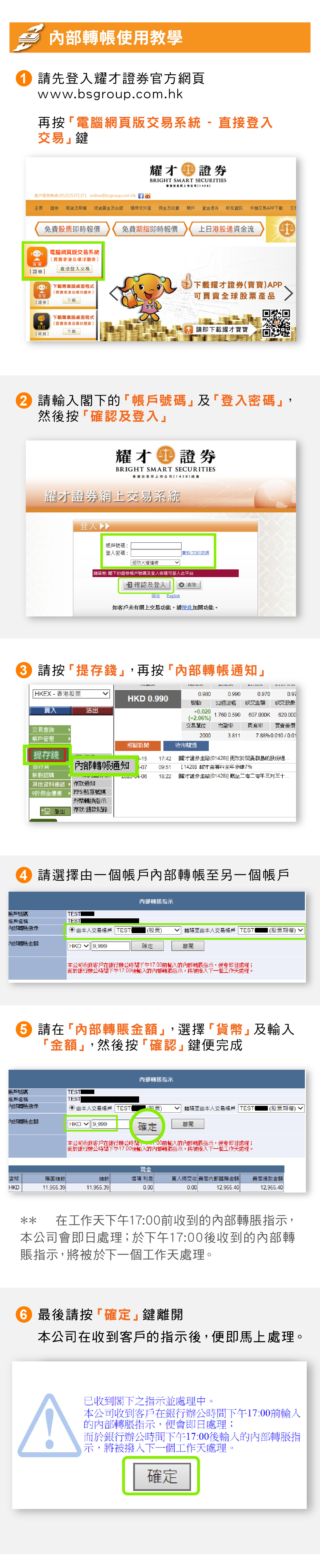Open source account (股票) dropdown in step 5
The width and height of the screenshot is (320, 1568).
click(x=147, y=1109)
